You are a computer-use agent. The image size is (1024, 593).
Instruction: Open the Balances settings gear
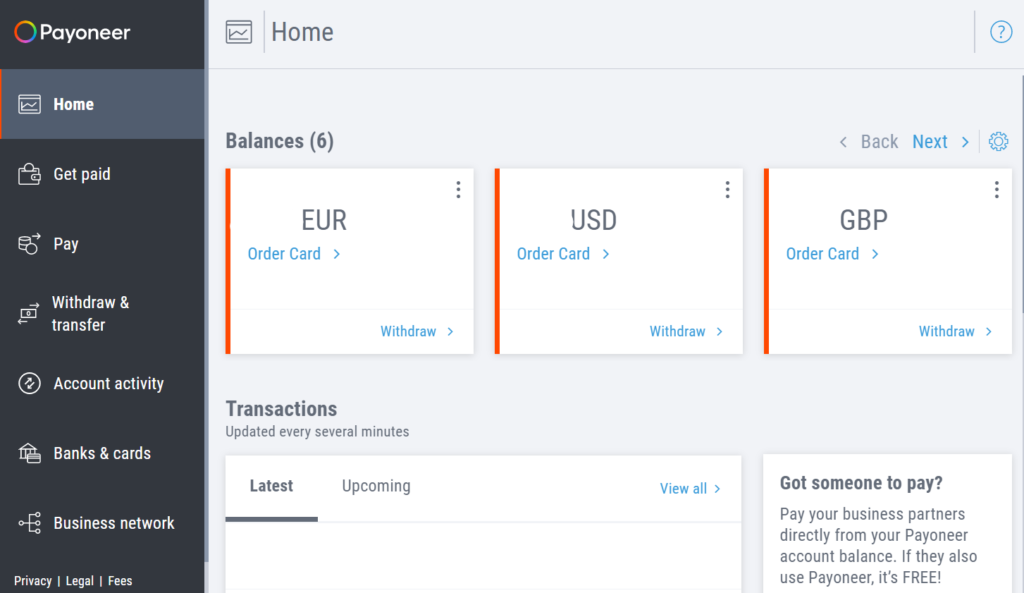(x=998, y=141)
